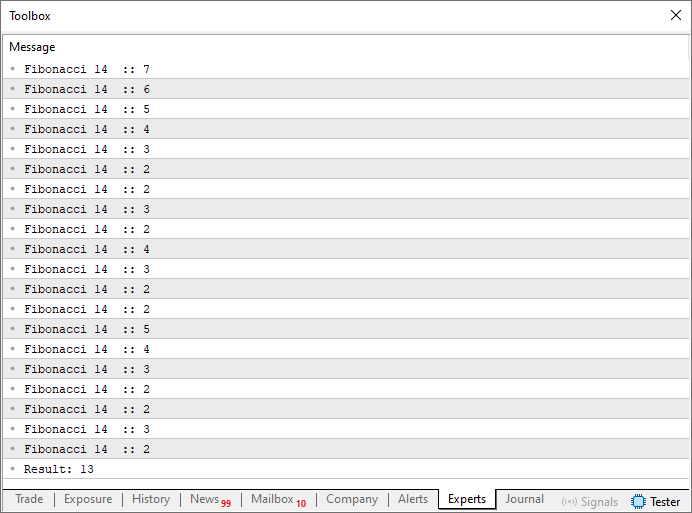Open the History tab

(151, 499)
